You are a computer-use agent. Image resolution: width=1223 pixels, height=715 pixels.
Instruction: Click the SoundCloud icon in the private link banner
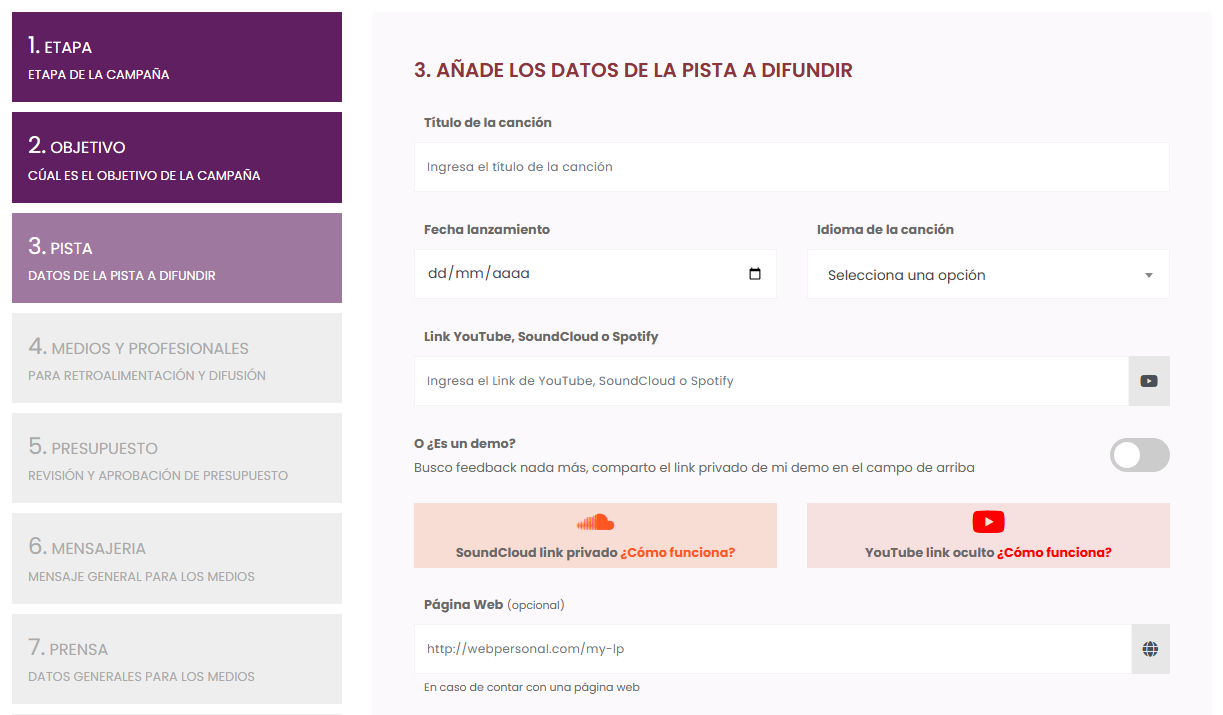[595, 521]
